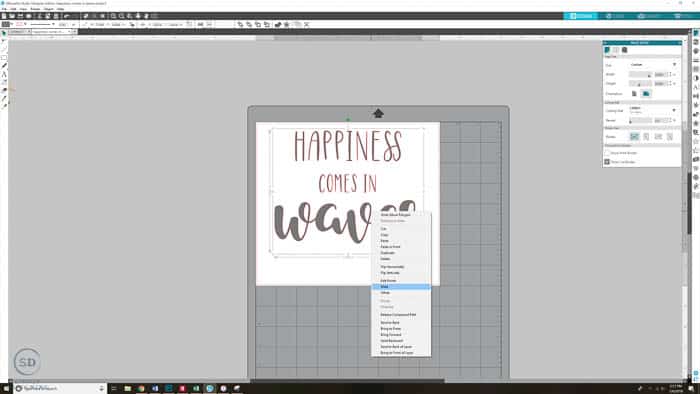Go to the SEND tab
700x394 pixels.
682,16
